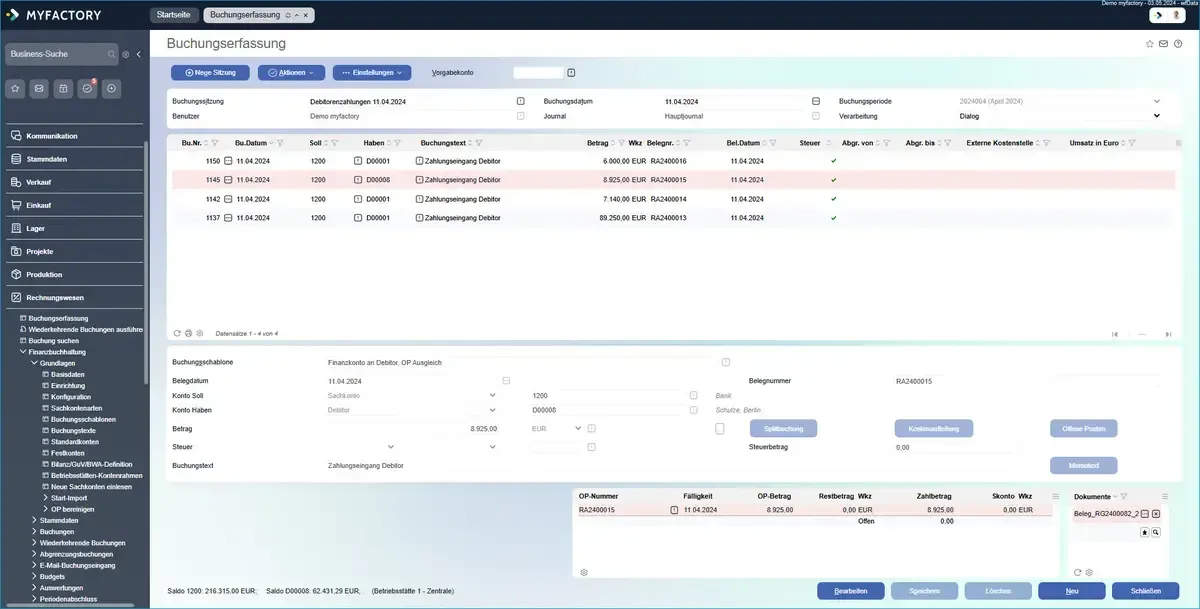Switch to the Startseite tab
This screenshot has width=1200, height=609.
coord(174,15)
